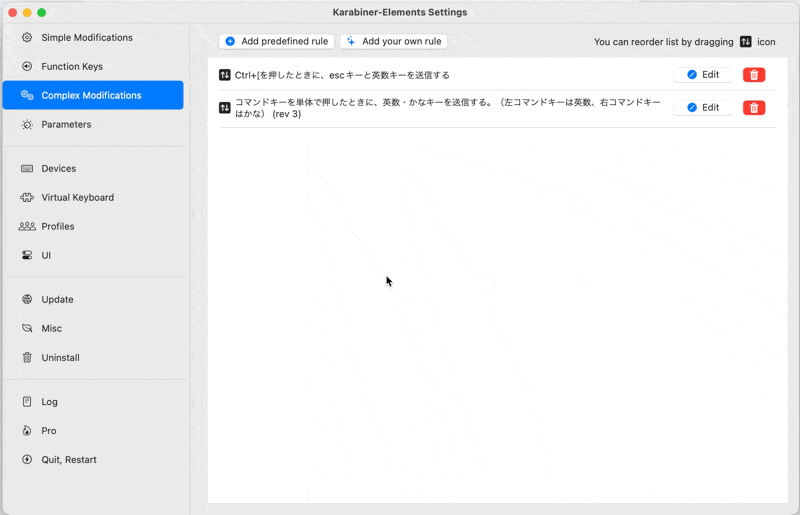Click the UI switch icon
The height and width of the screenshot is (515, 800).
pos(27,255)
